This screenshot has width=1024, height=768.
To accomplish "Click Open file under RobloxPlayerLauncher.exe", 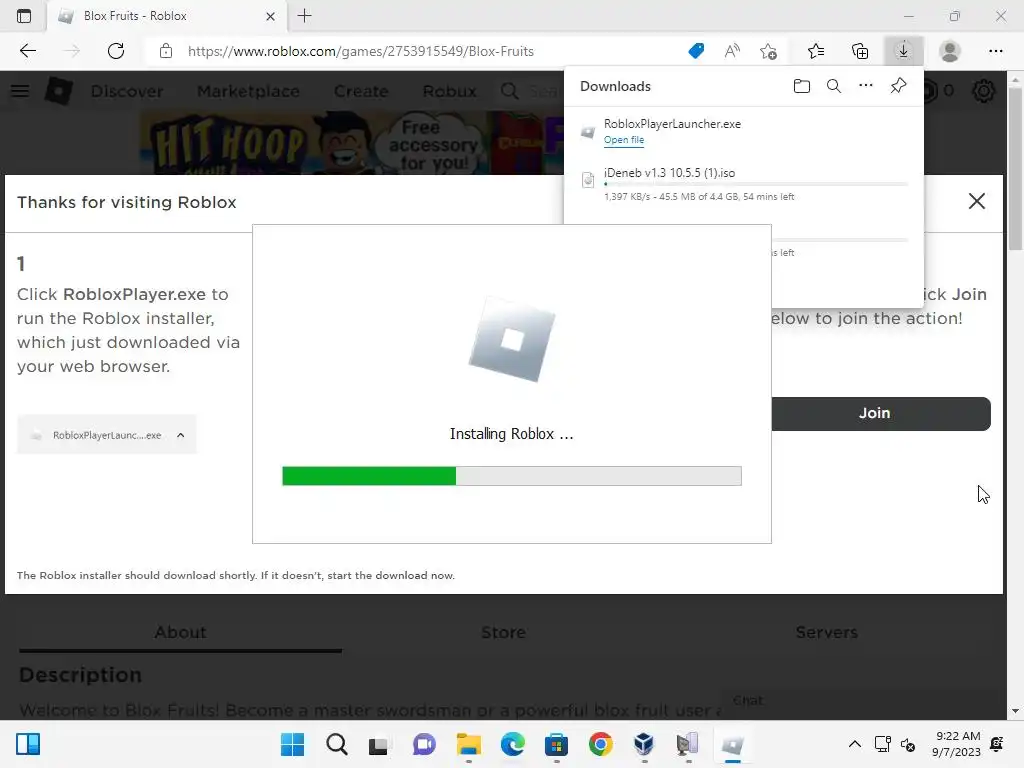I will tap(624, 140).
